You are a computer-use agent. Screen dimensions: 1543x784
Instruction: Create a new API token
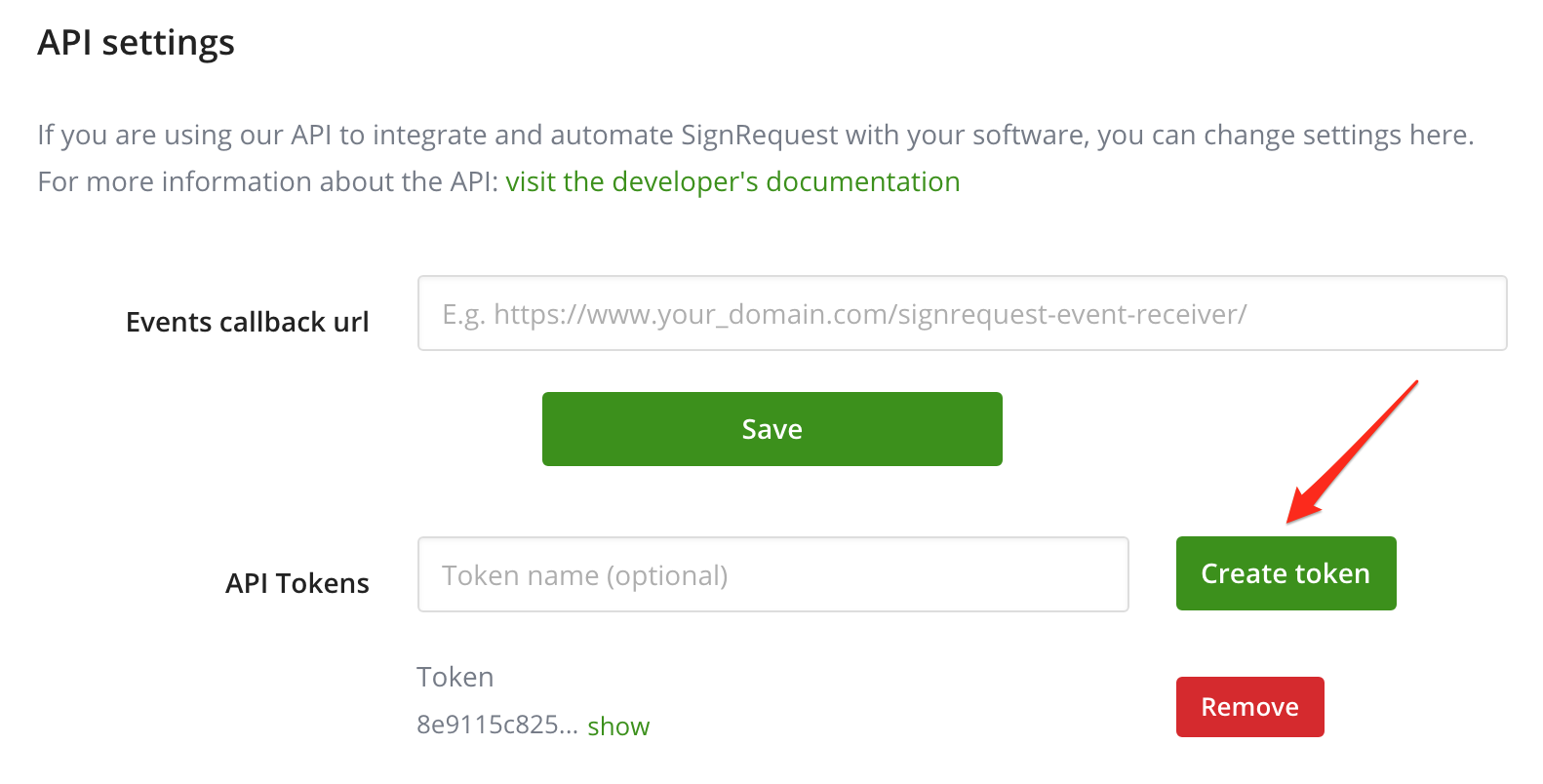point(1286,573)
